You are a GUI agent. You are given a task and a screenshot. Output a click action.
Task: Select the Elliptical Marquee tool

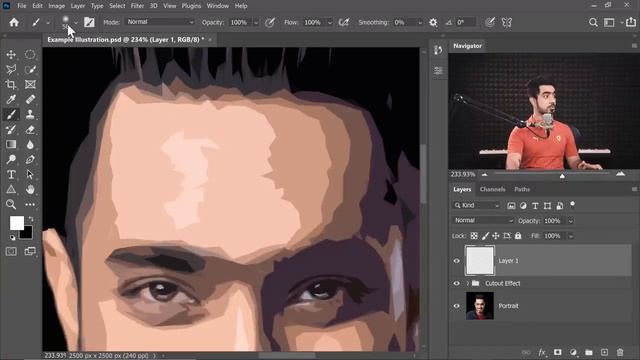click(30, 54)
